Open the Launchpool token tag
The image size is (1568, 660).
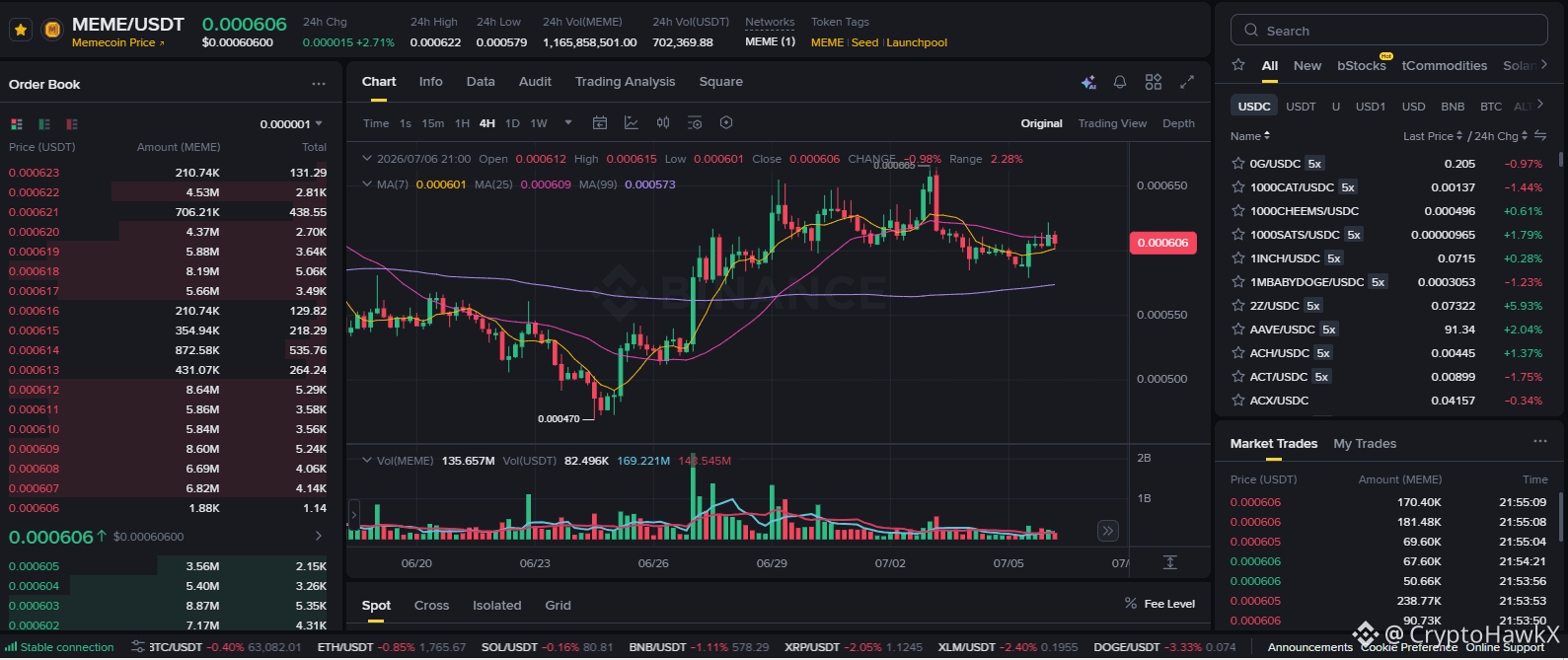[x=917, y=42]
